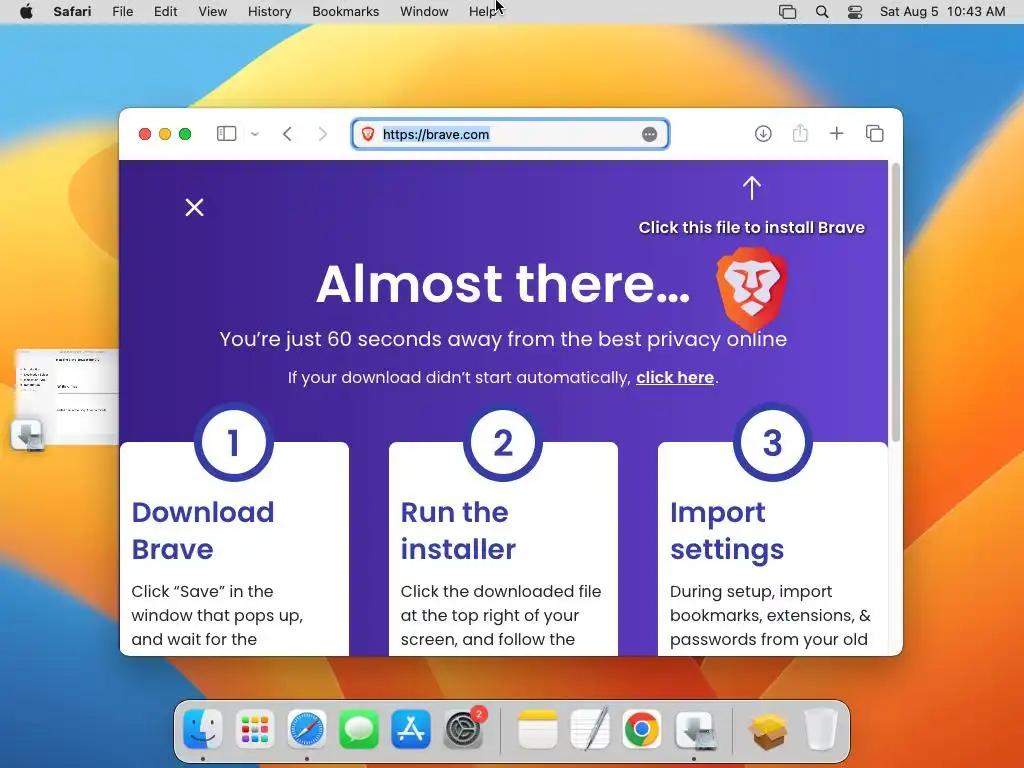Image resolution: width=1024 pixels, height=768 pixels.
Task: Open the Share sheet
Action: 800,134
